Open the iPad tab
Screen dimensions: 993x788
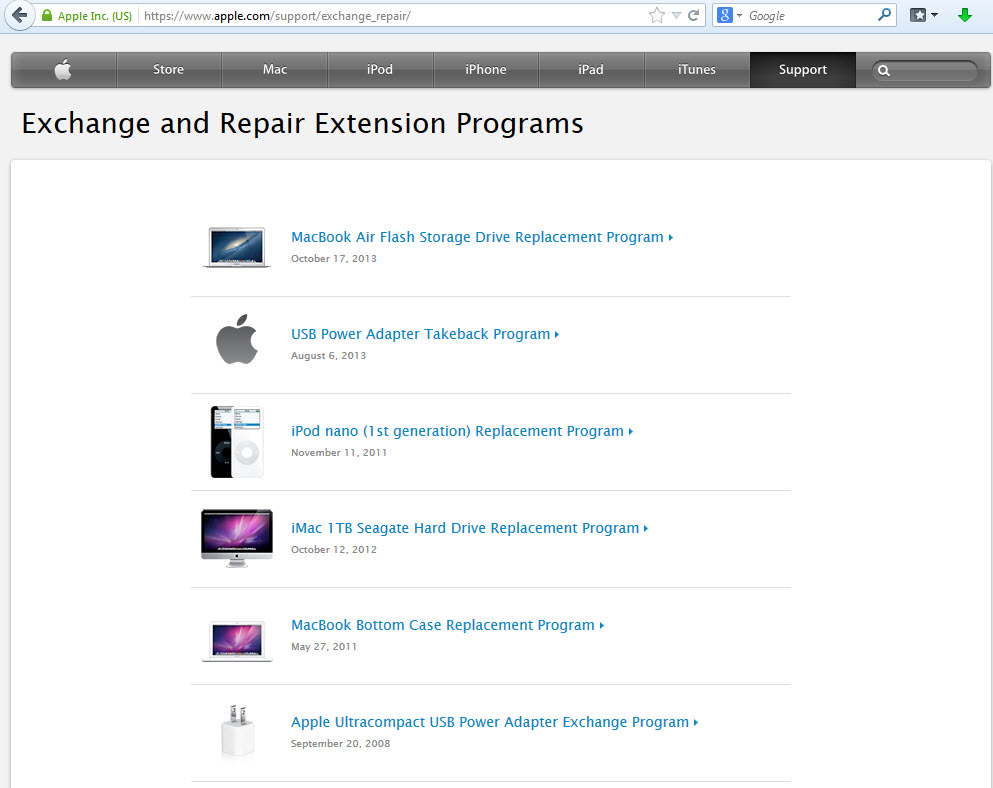(x=591, y=70)
